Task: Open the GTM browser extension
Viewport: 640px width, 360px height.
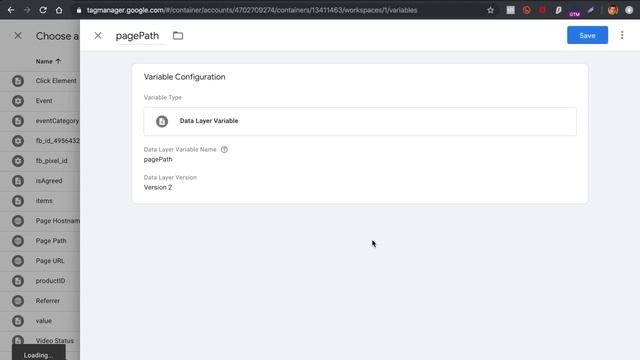Action: point(574,11)
